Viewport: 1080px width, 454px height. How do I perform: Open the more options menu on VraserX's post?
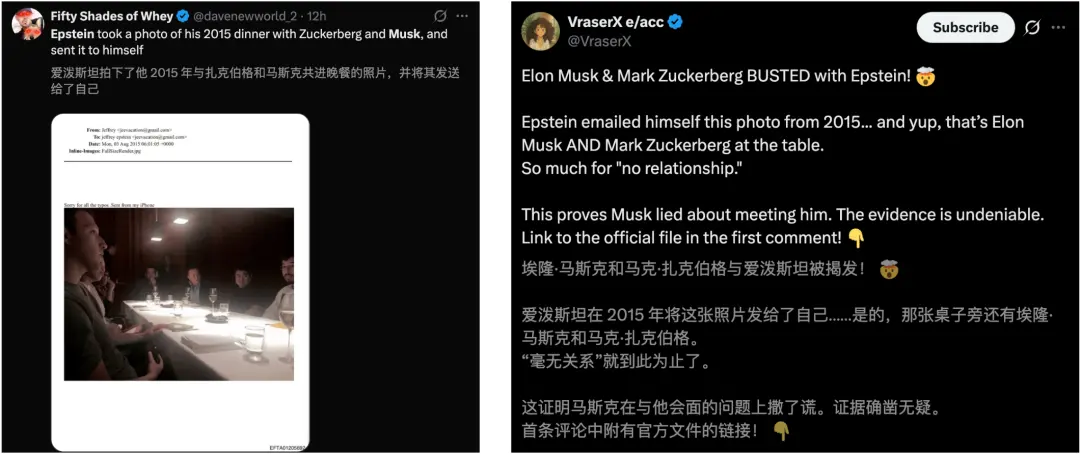click(1060, 27)
